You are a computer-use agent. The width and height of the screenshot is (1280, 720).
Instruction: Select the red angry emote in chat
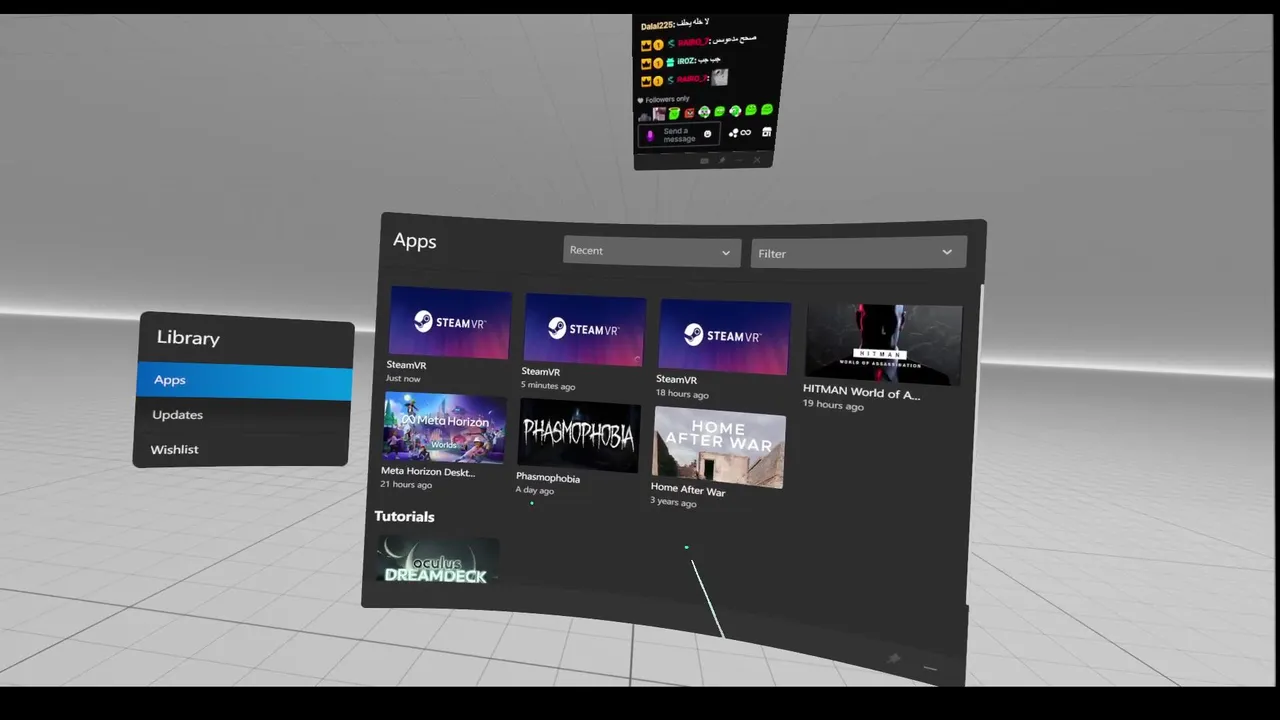pyautogui.click(x=689, y=113)
